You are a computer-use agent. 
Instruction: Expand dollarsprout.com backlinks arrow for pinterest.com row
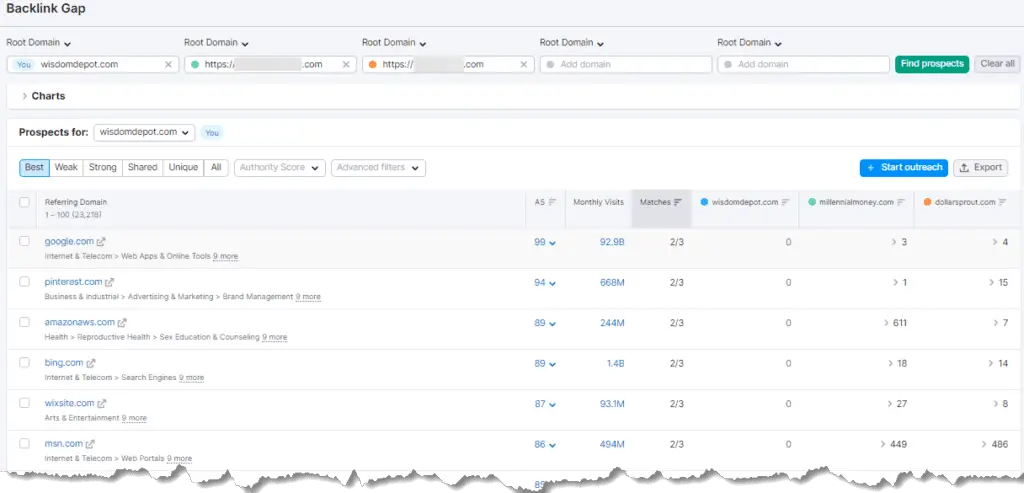pos(991,283)
